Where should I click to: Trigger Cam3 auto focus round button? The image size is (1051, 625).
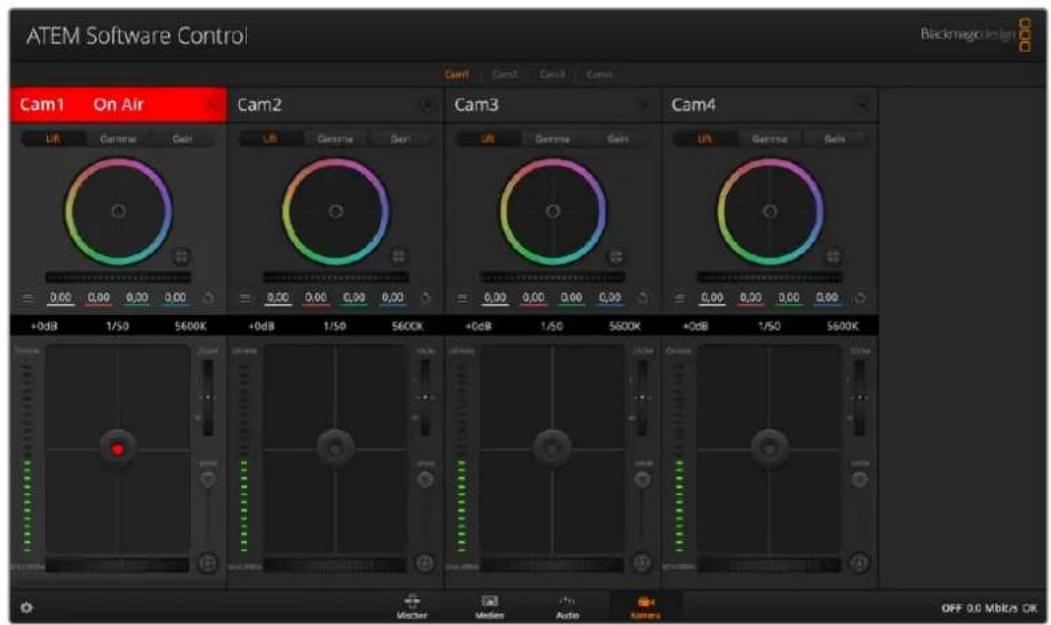pyautogui.click(x=642, y=563)
